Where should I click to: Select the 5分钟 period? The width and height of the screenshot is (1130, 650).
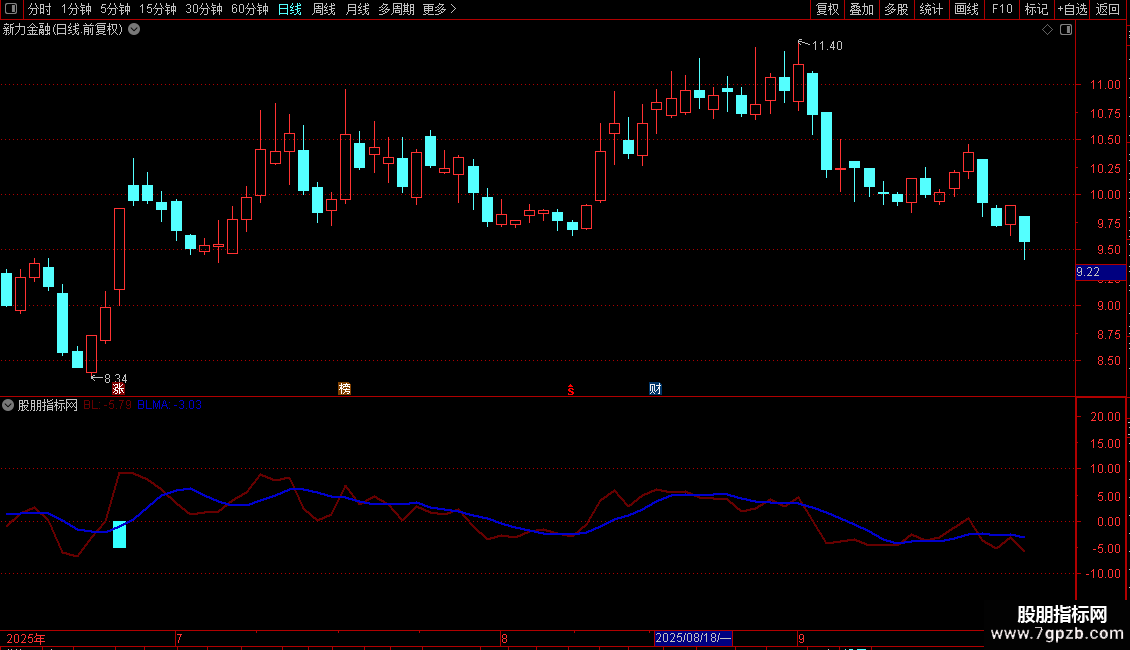coord(115,9)
